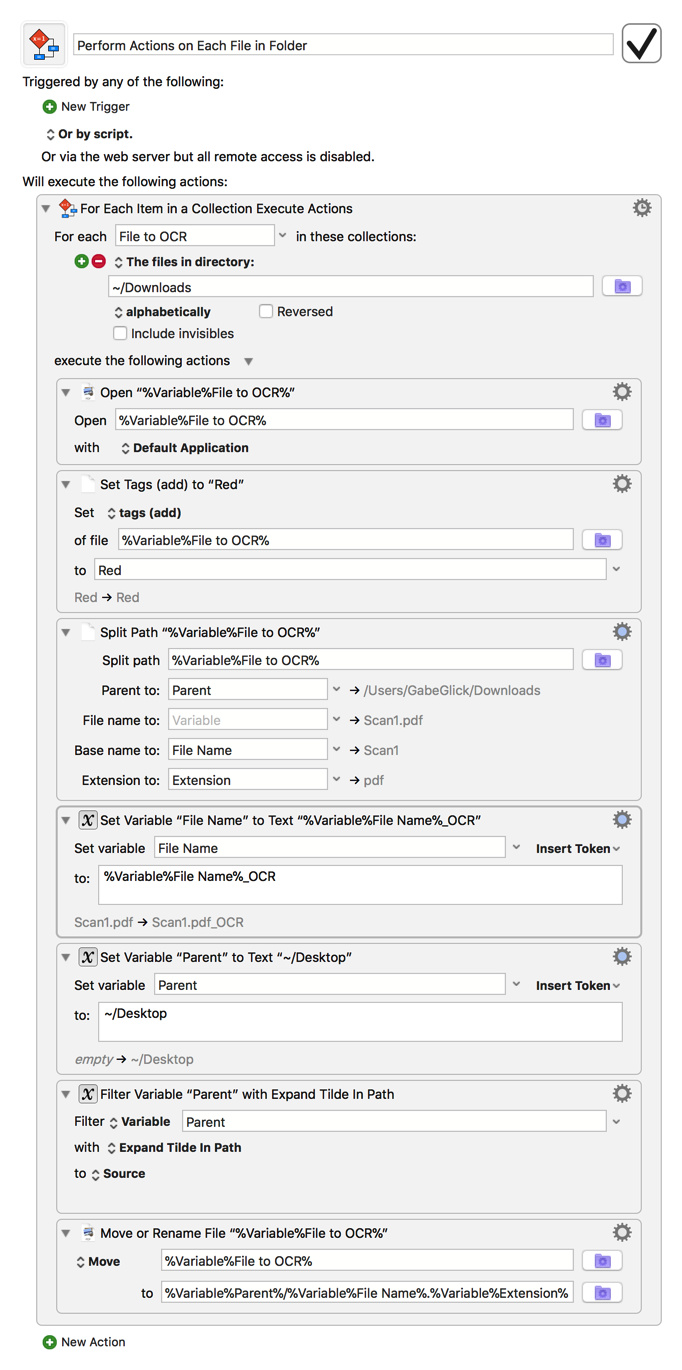The height and width of the screenshot is (1370, 682).
Task: Click the Move or Rename action's file icon
Action: 88,1234
